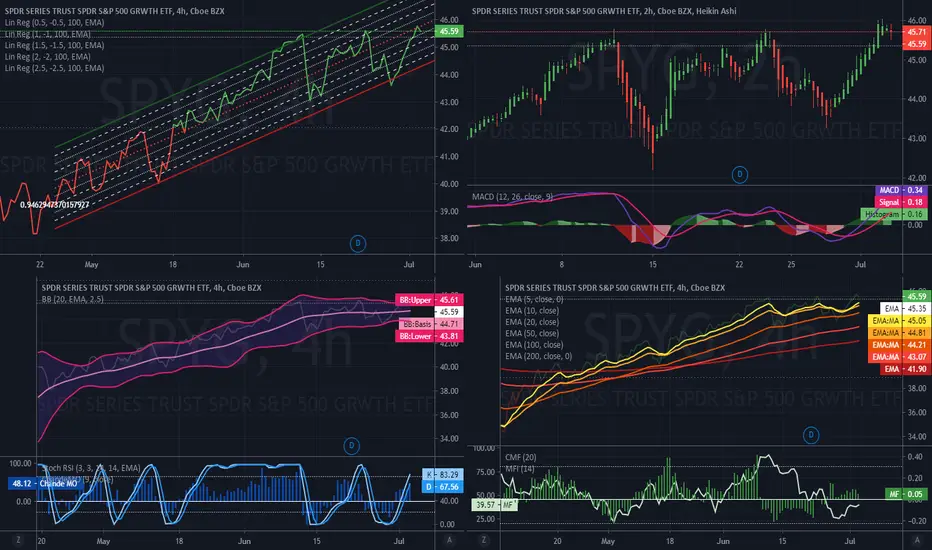
Task: Select the EMA (10, close) legend
Action: pos(532,310)
